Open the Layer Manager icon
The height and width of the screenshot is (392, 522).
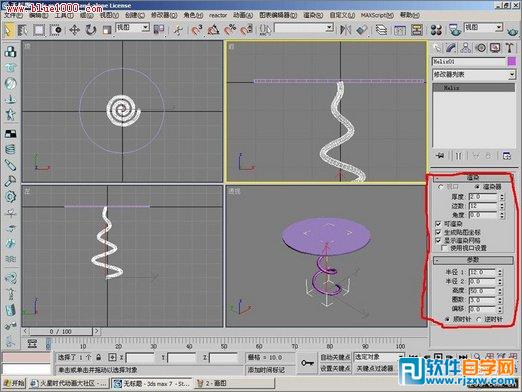(x=381, y=30)
